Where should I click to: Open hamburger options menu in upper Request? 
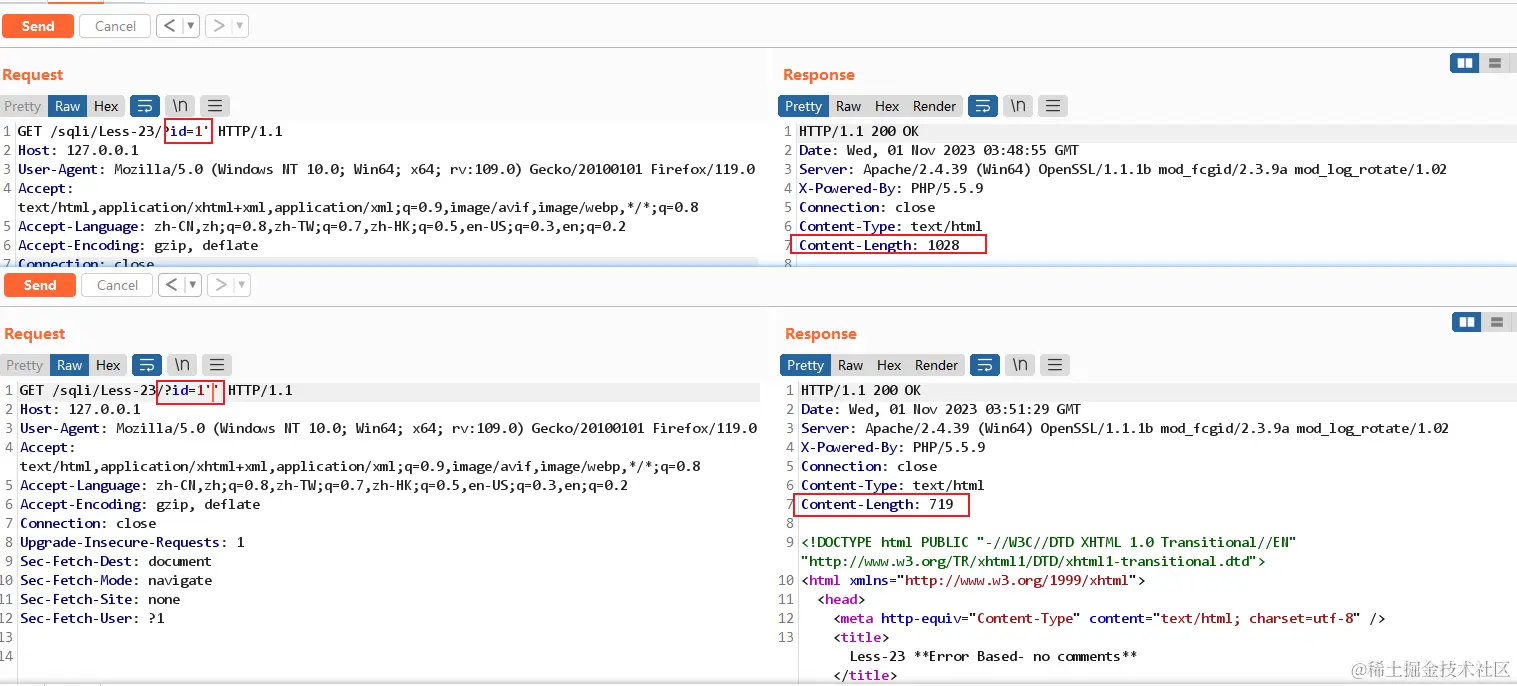pyautogui.click(x=215, y=106)
